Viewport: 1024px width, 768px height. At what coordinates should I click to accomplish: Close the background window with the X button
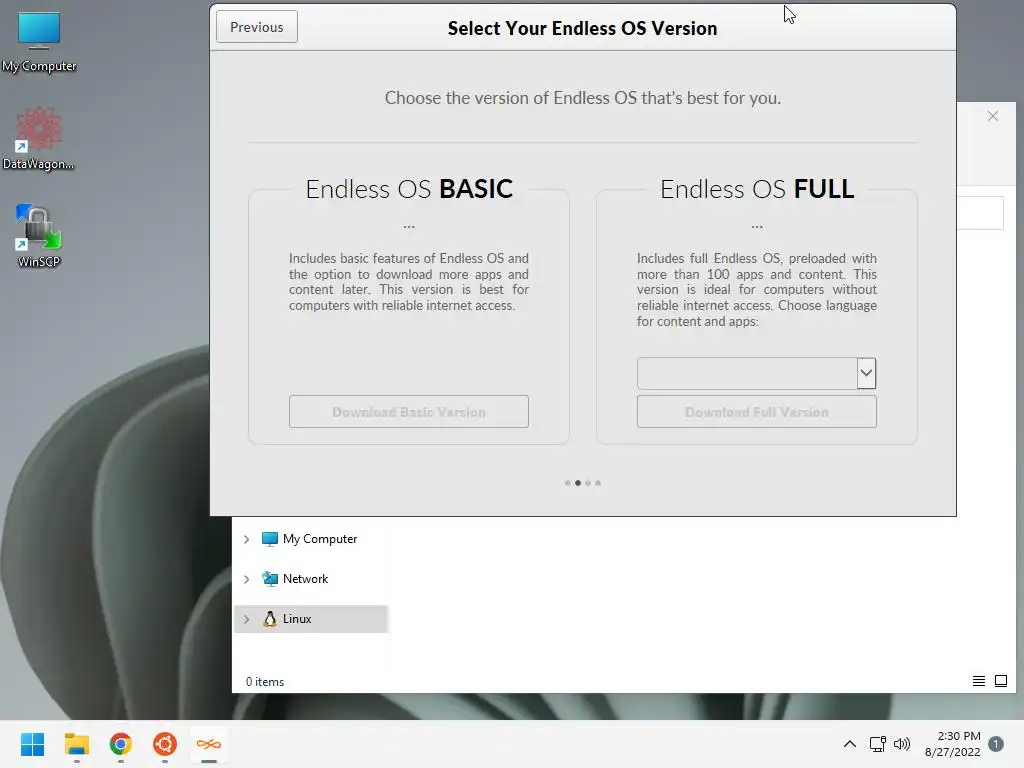(x=993, y=116)
